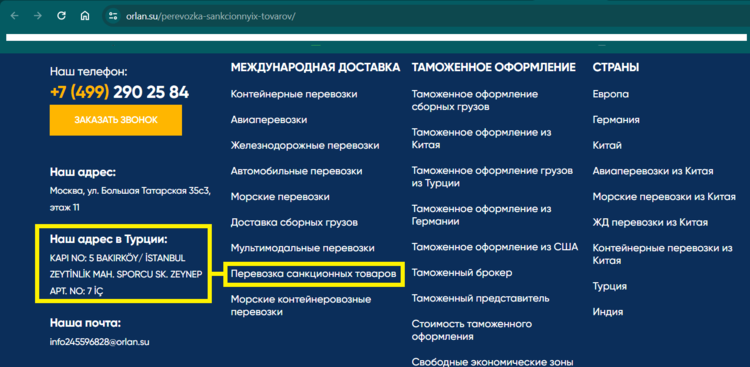Open site info icon in address bar
The height and width of the screenshot is (367, 750).
[113, 16]
